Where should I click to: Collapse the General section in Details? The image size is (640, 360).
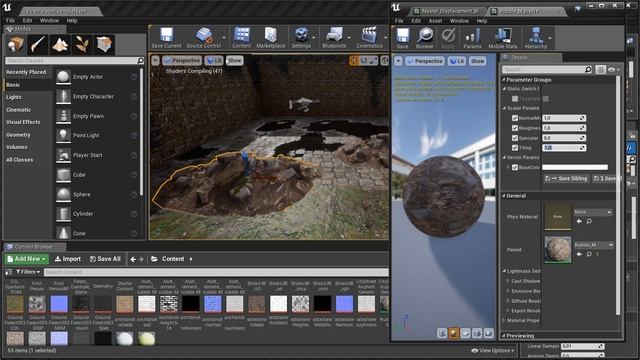504,196
